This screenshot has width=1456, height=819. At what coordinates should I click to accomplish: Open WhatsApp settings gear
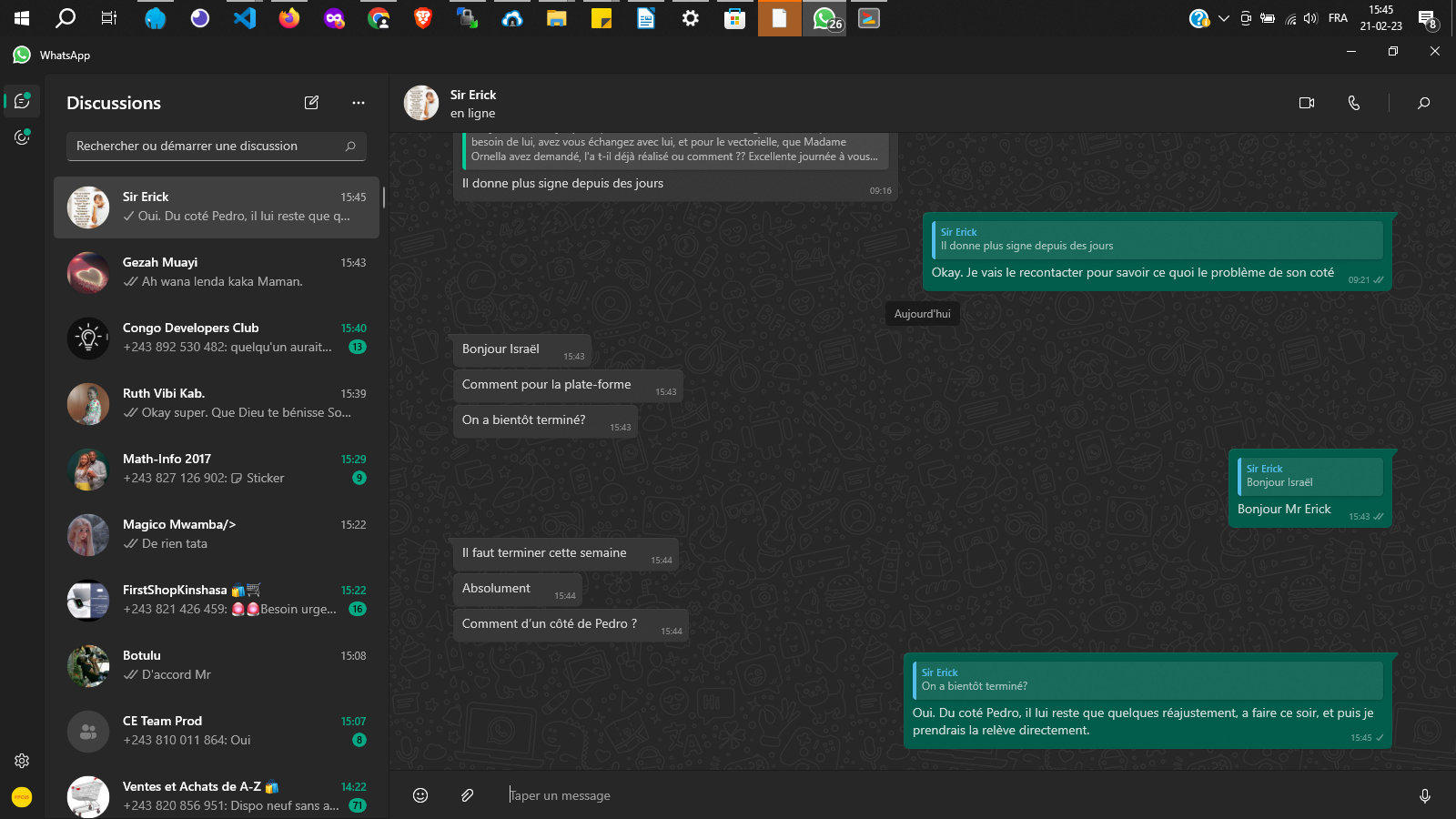(22, 761)
